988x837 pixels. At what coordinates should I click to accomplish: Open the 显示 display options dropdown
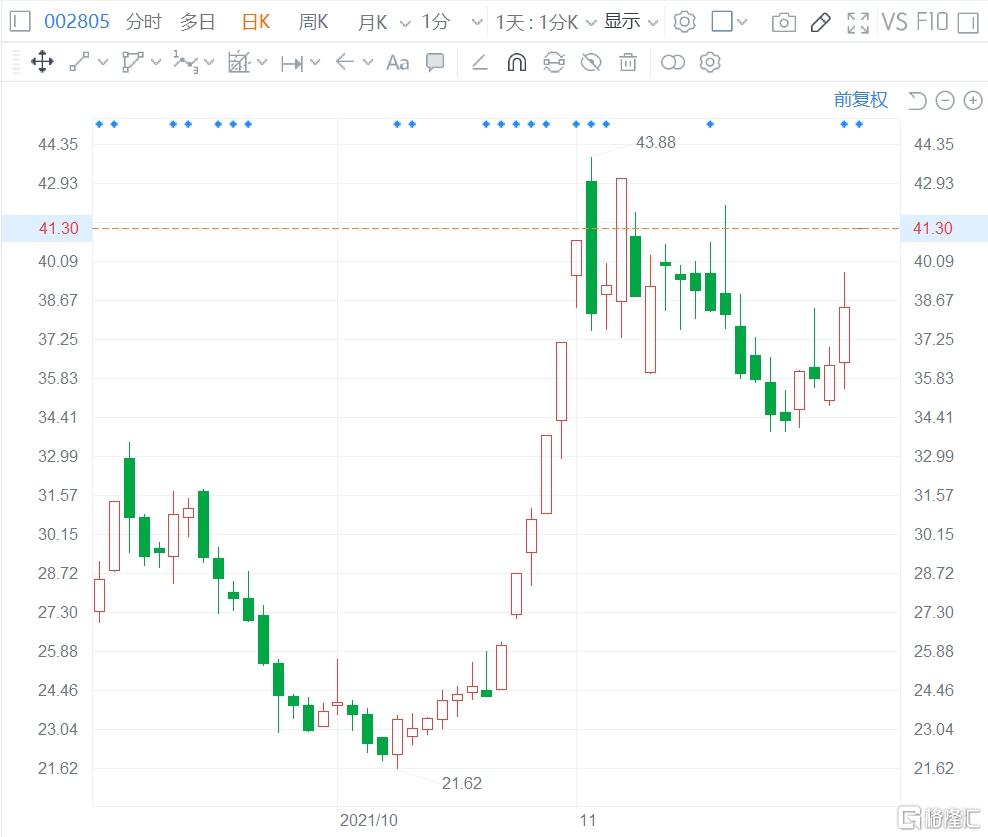coord(631,22)
